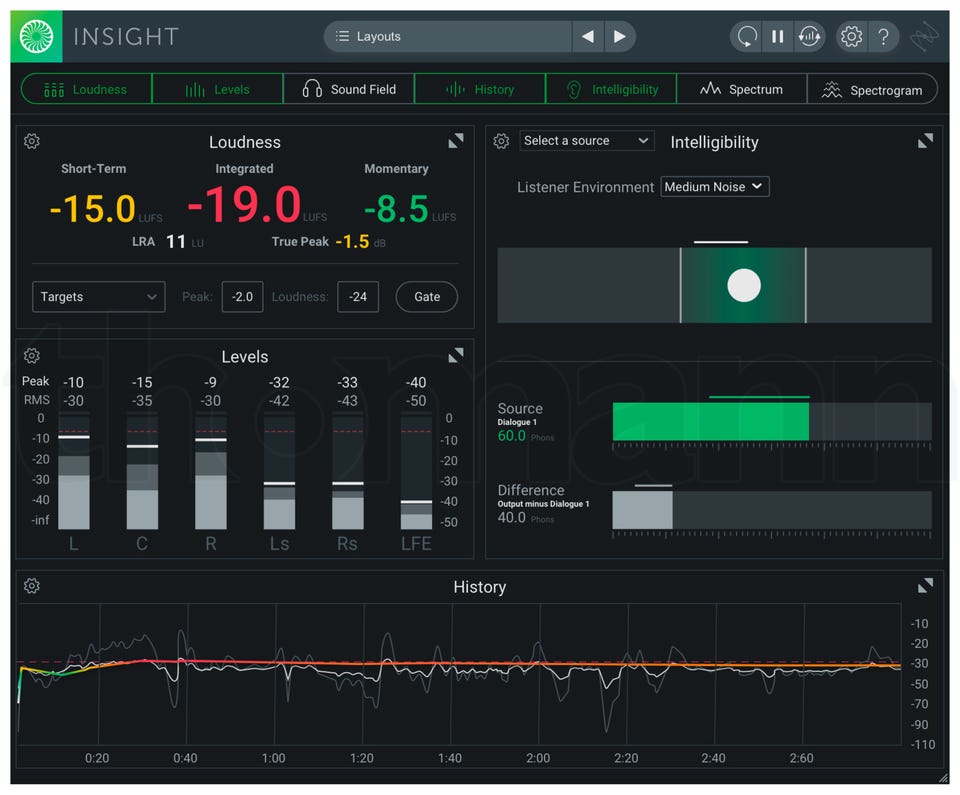The width and height of the screenshot is (960, 795).
Task: Pause the metering
Action: coord(777,37)
